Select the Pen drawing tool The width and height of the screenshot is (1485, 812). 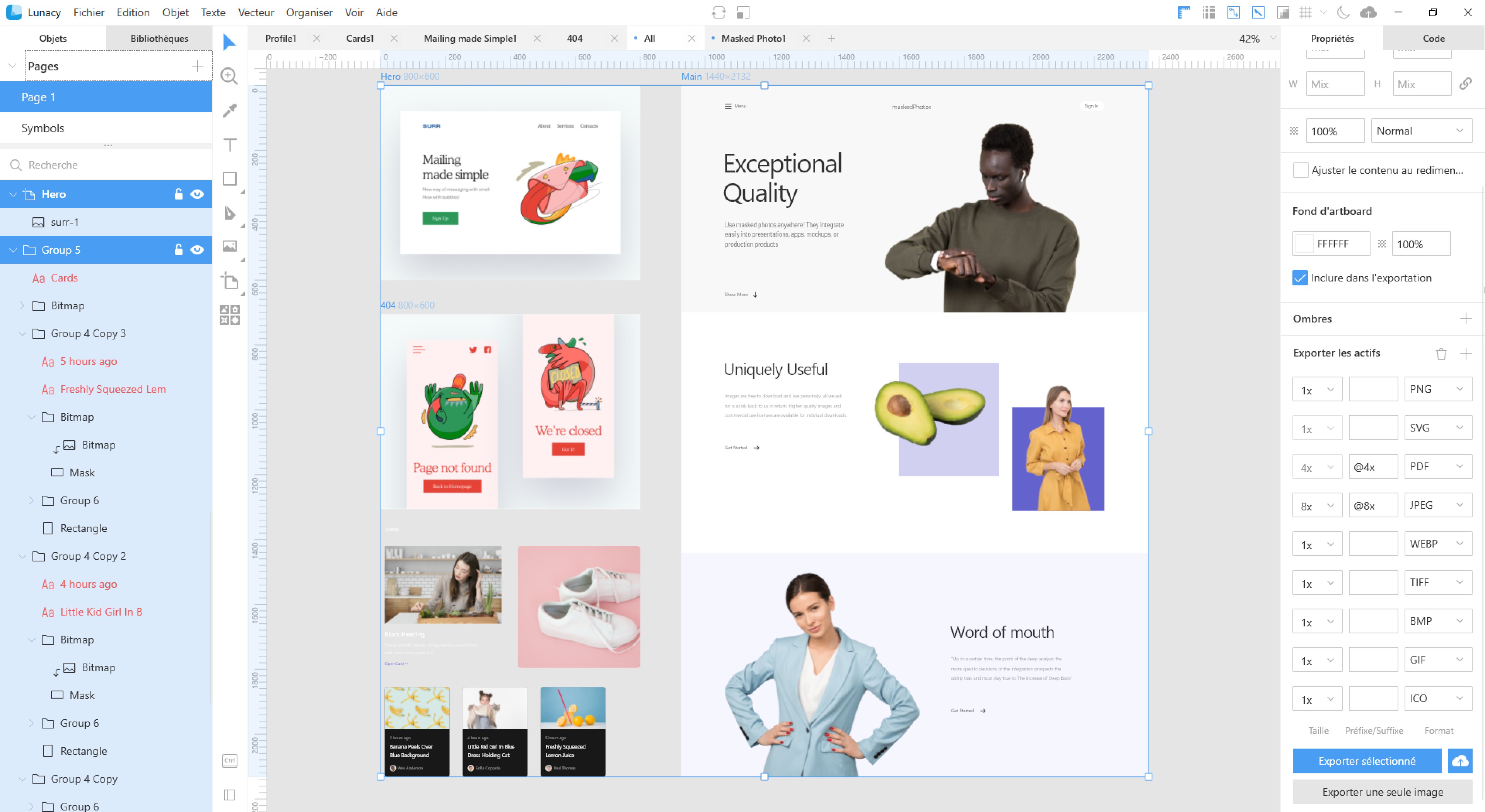(229, 213)
